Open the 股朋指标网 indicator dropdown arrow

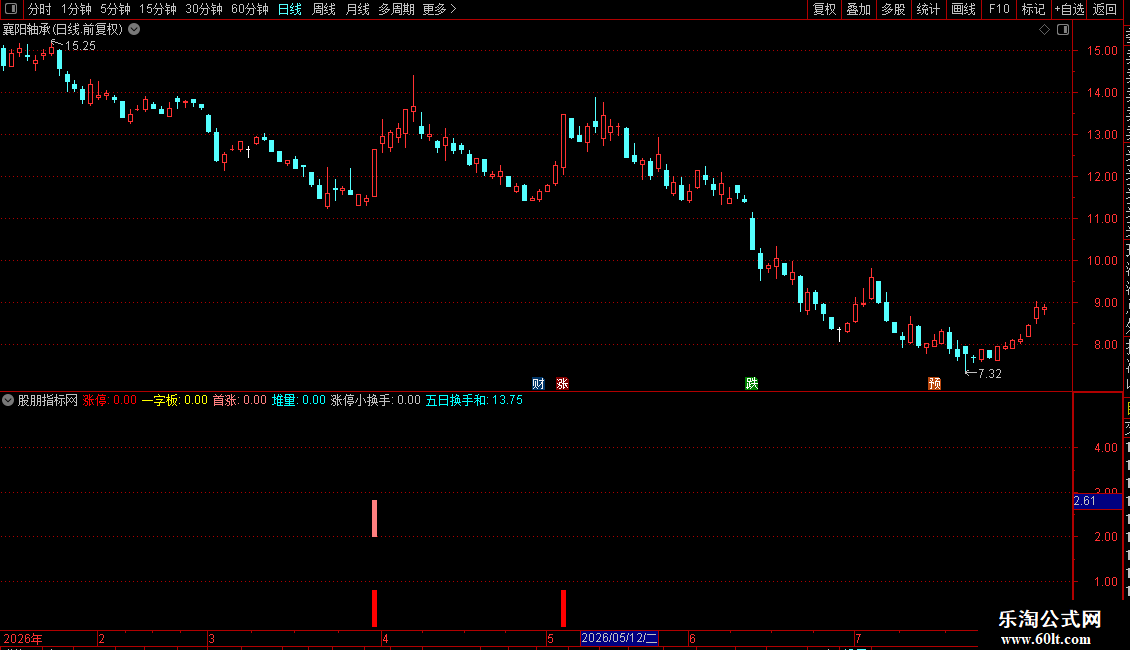[x=8, y=400]
